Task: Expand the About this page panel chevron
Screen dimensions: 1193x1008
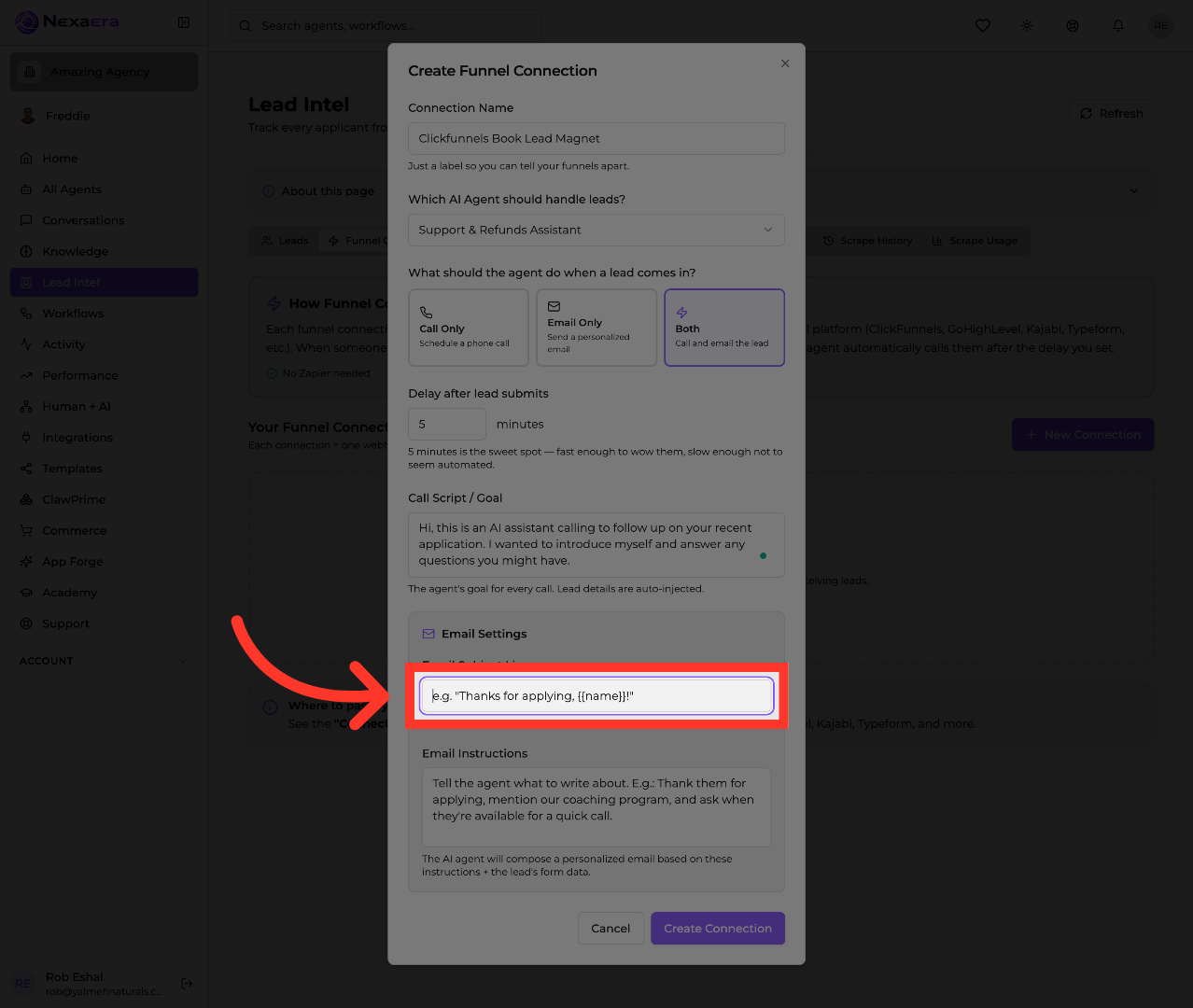Action: point(1133,191)
